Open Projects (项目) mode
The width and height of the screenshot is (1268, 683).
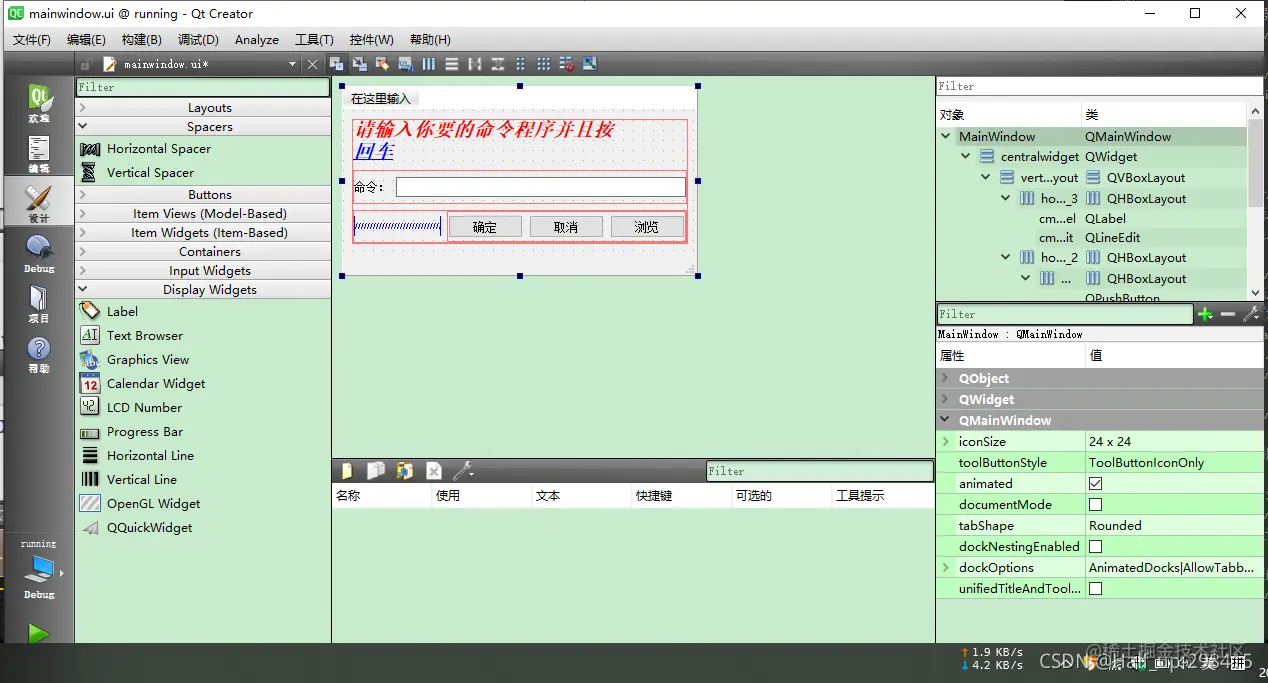click(38, 304)
